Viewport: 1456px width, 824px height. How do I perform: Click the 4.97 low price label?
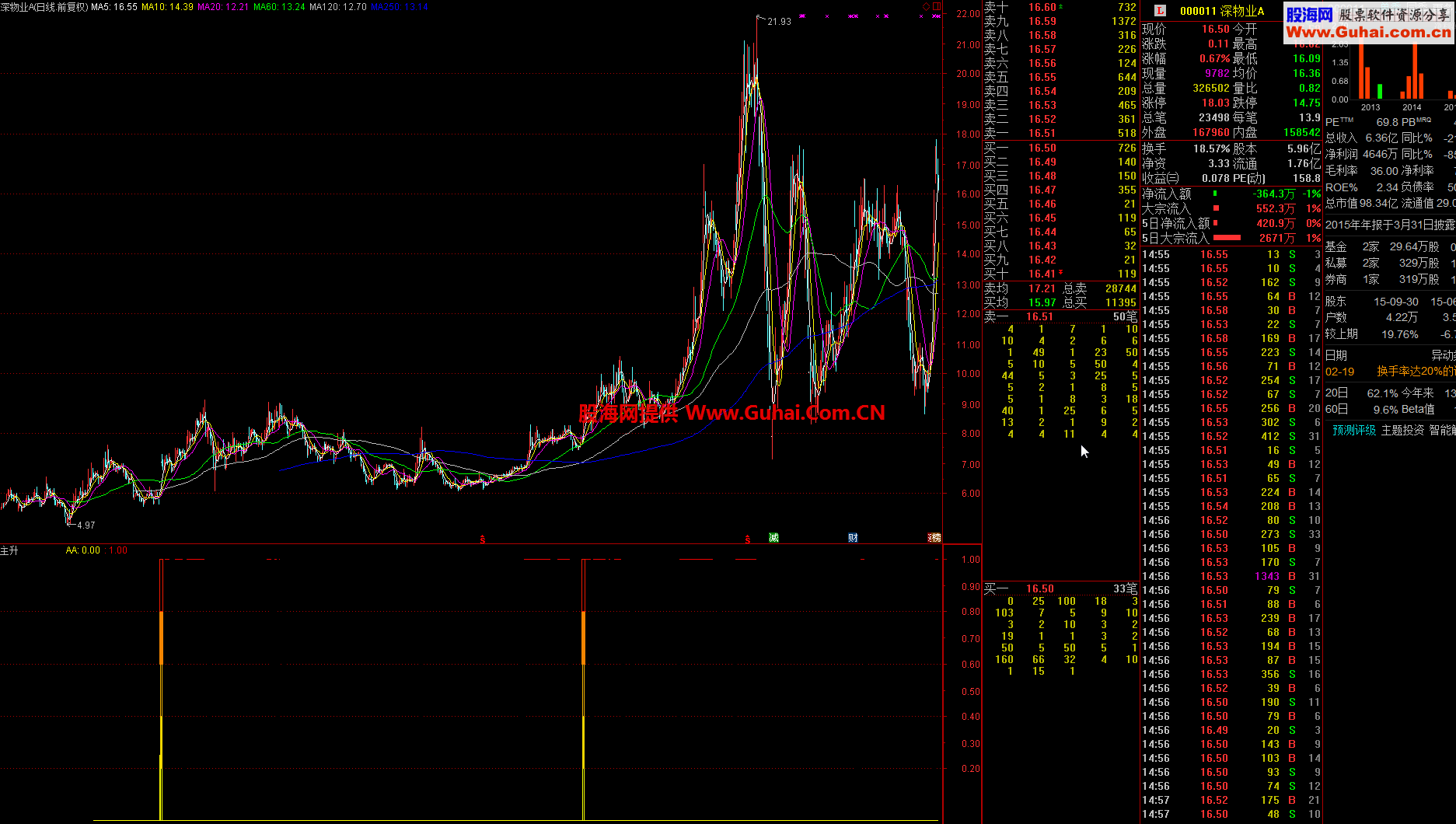tap(86, 525)
